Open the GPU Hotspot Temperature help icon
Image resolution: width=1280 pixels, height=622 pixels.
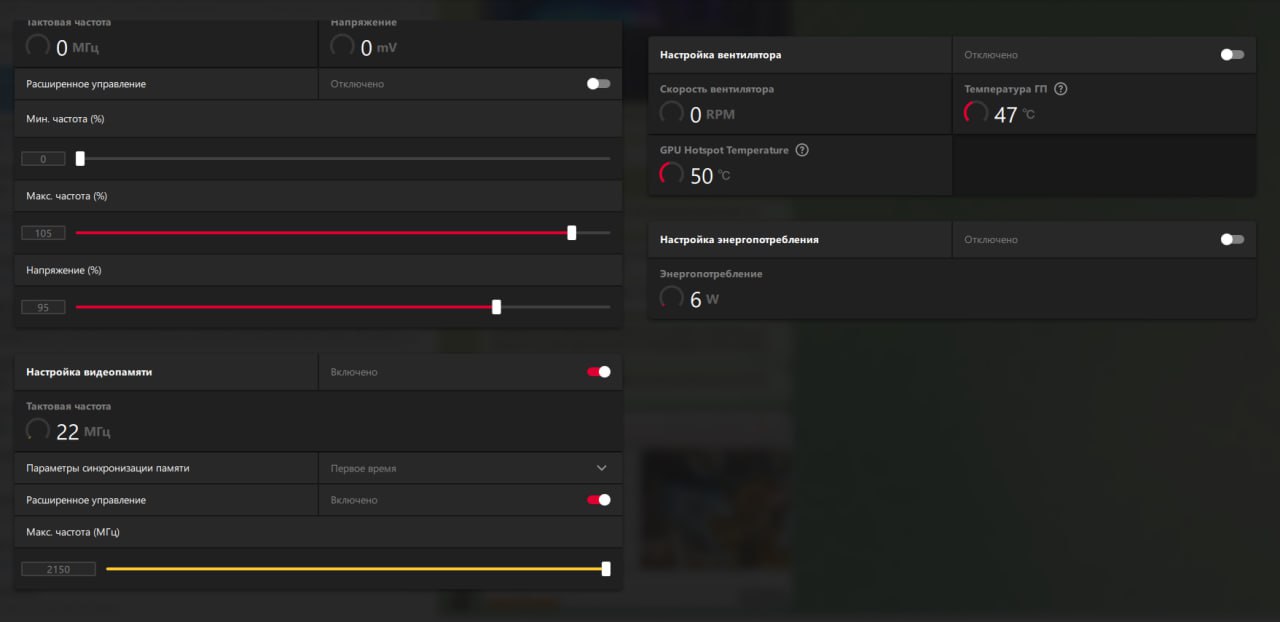click(802, 150)
